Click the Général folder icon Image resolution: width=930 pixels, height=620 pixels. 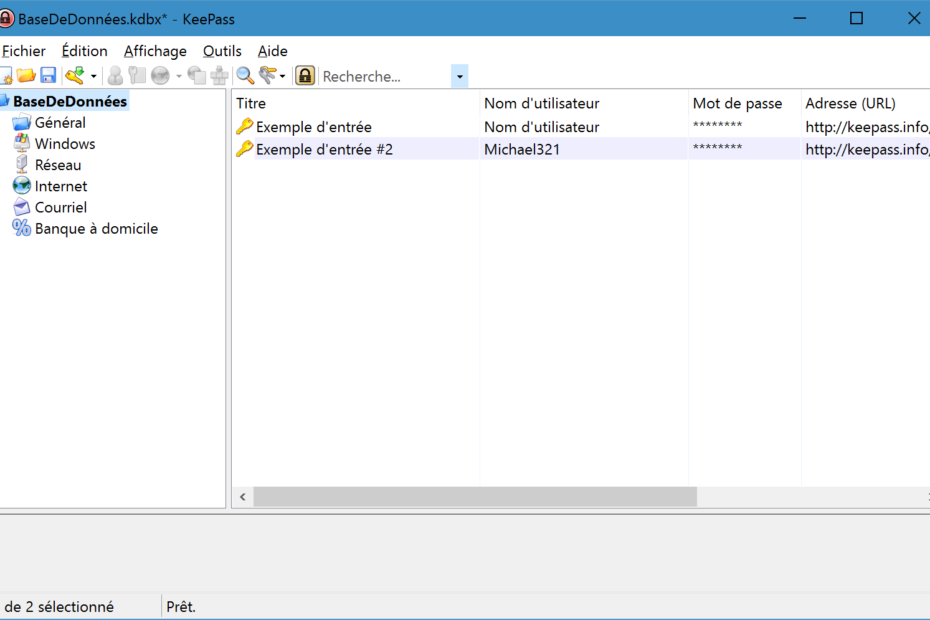21,123
